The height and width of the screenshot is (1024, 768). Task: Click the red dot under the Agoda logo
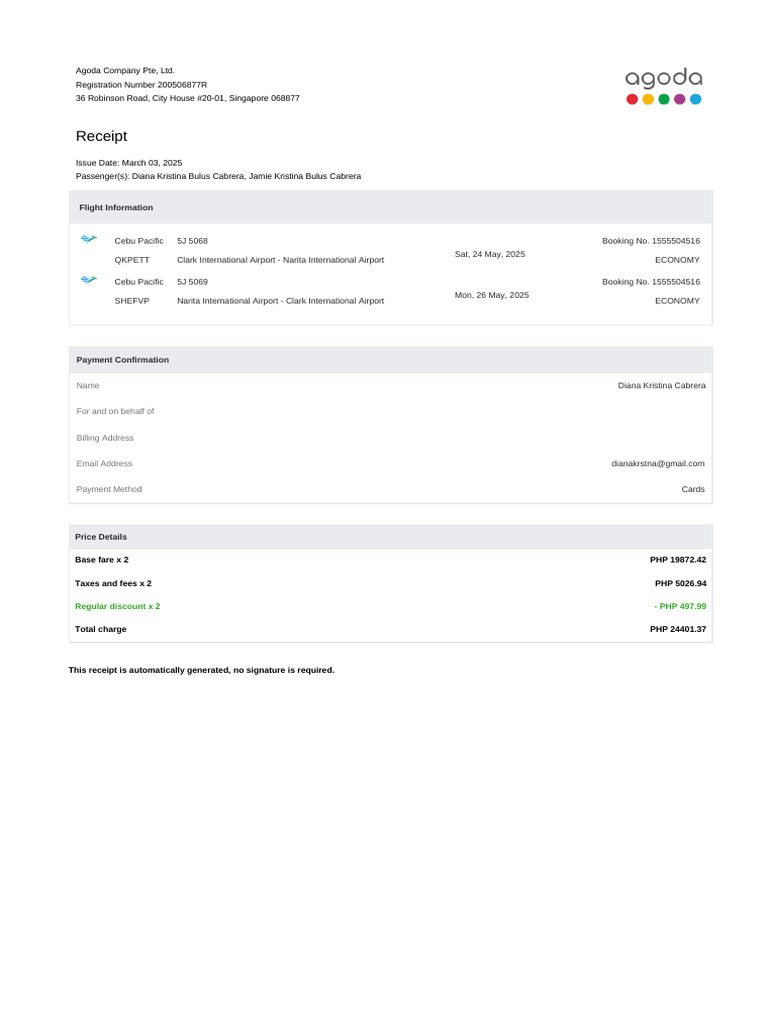click(x=631, y=99)
